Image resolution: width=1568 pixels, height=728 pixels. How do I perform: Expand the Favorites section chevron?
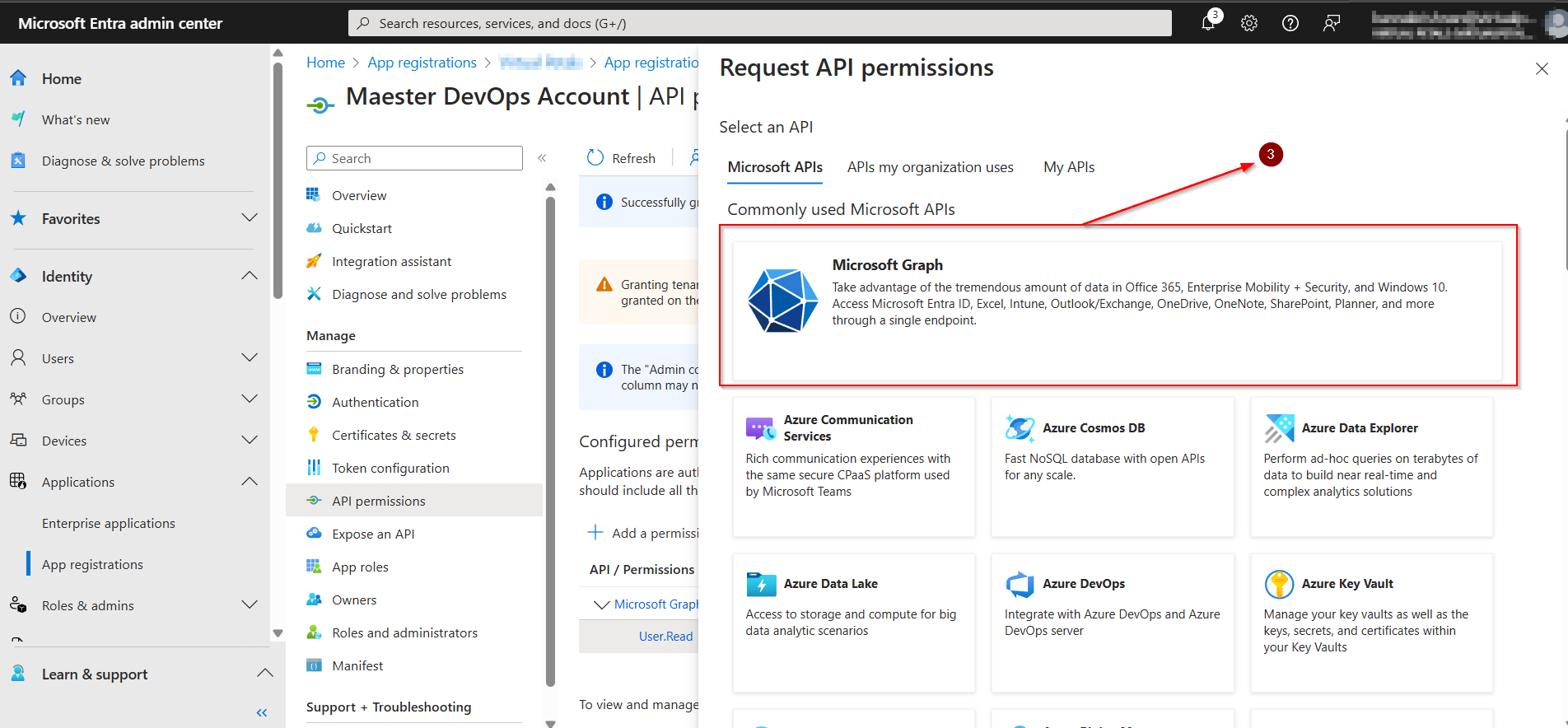(250, 217)
